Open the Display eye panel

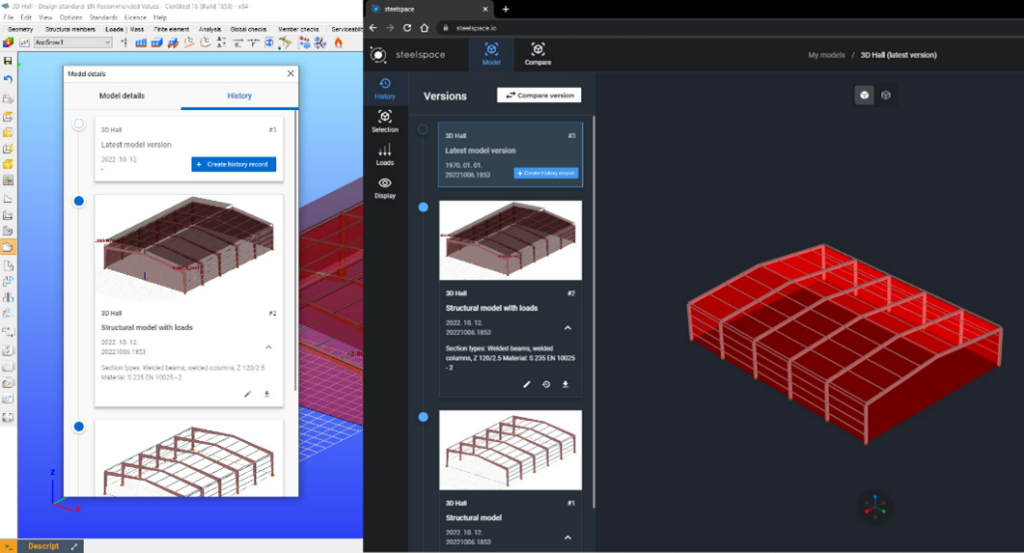(x=385, y=187)
